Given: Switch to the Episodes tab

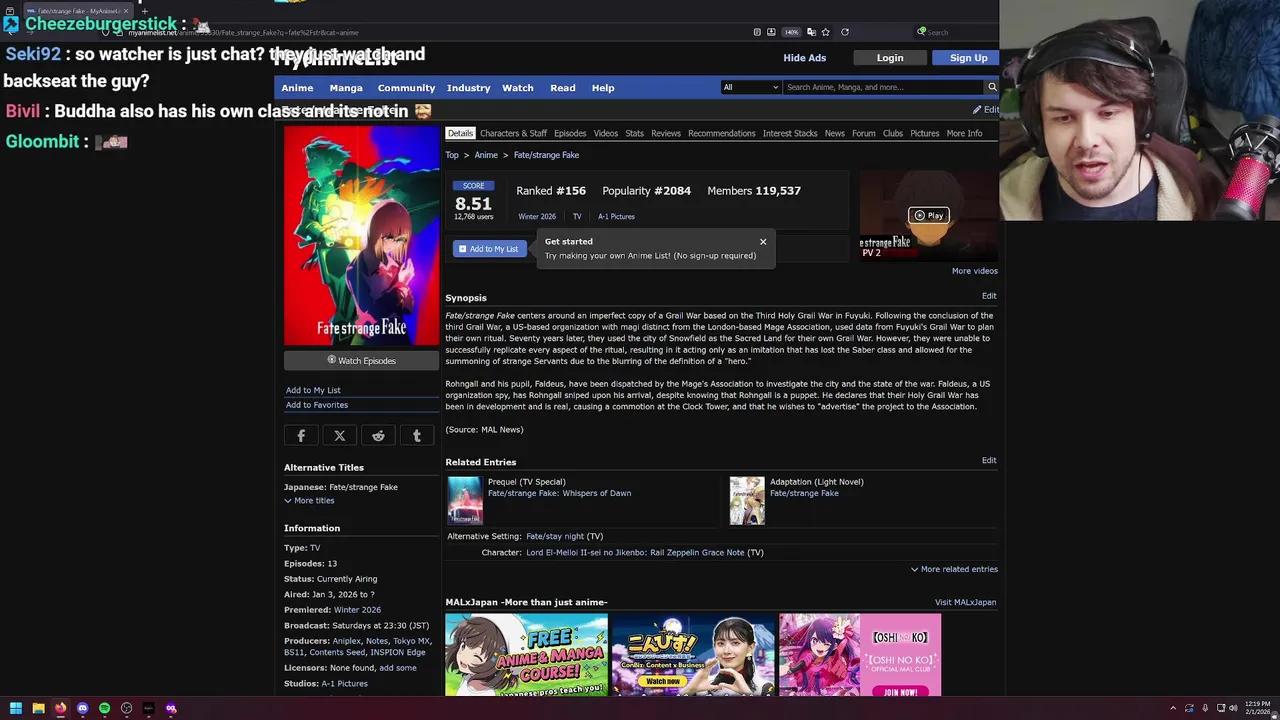Looking at the screenshot, I should coord(570,133).
